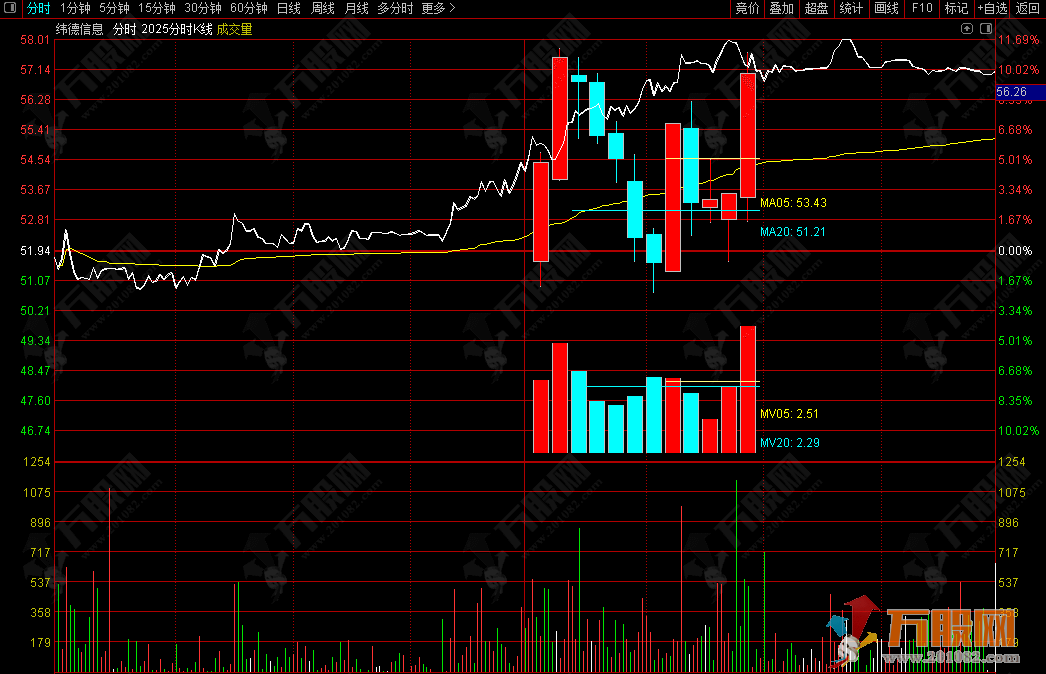Open the 日线 daily chart
Image resolution: width=1046 pixels, height=674 pixels.
click(x=289, y=8)
